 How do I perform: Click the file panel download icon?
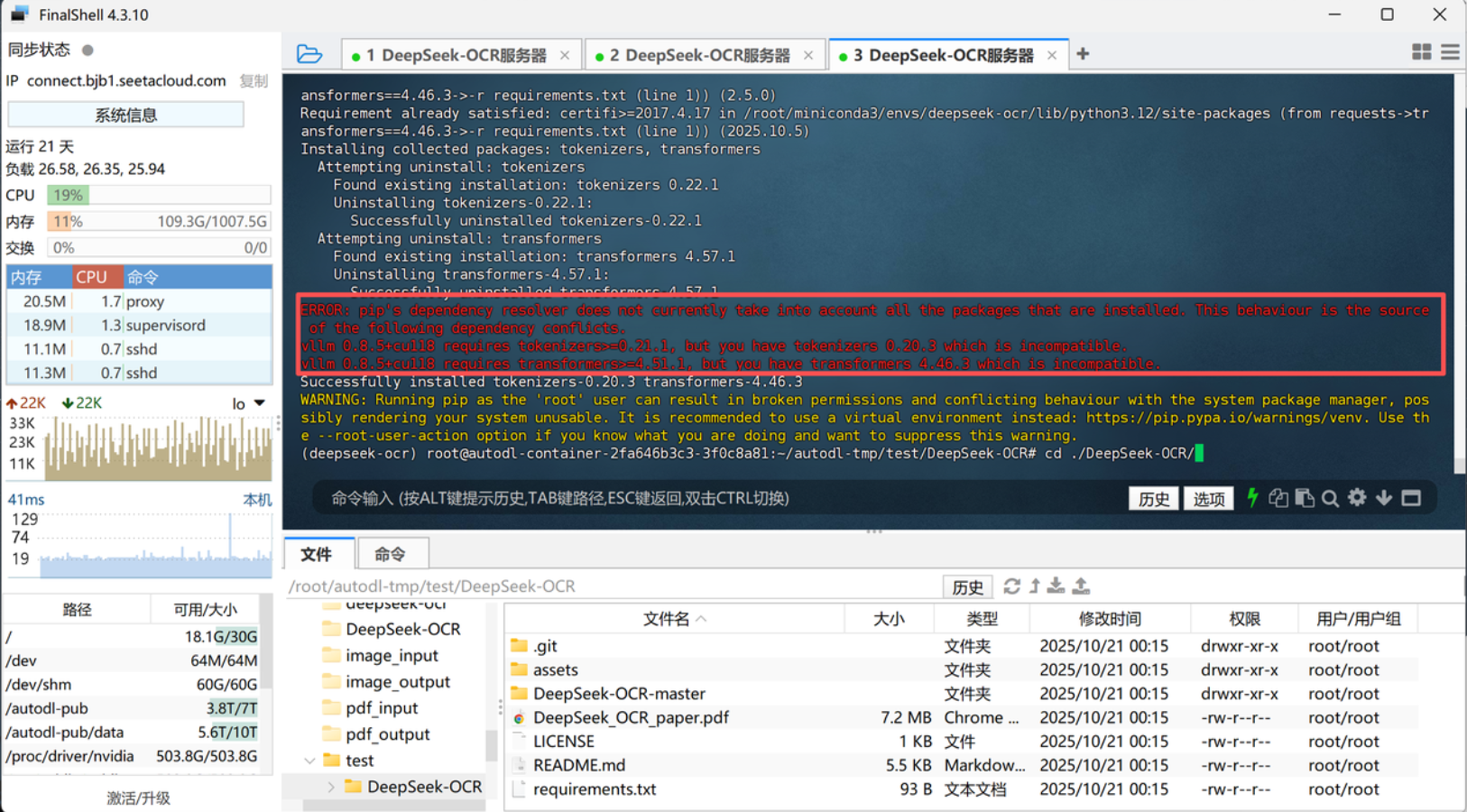(1056, 586)
